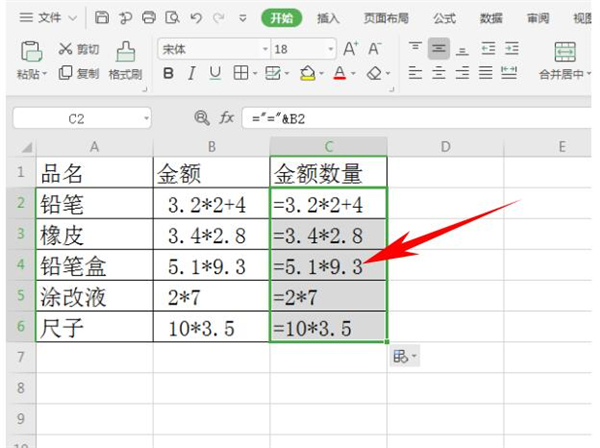Click the Save icon in quick toolbar
Screen dimensions: 600x448
(102, 18)
